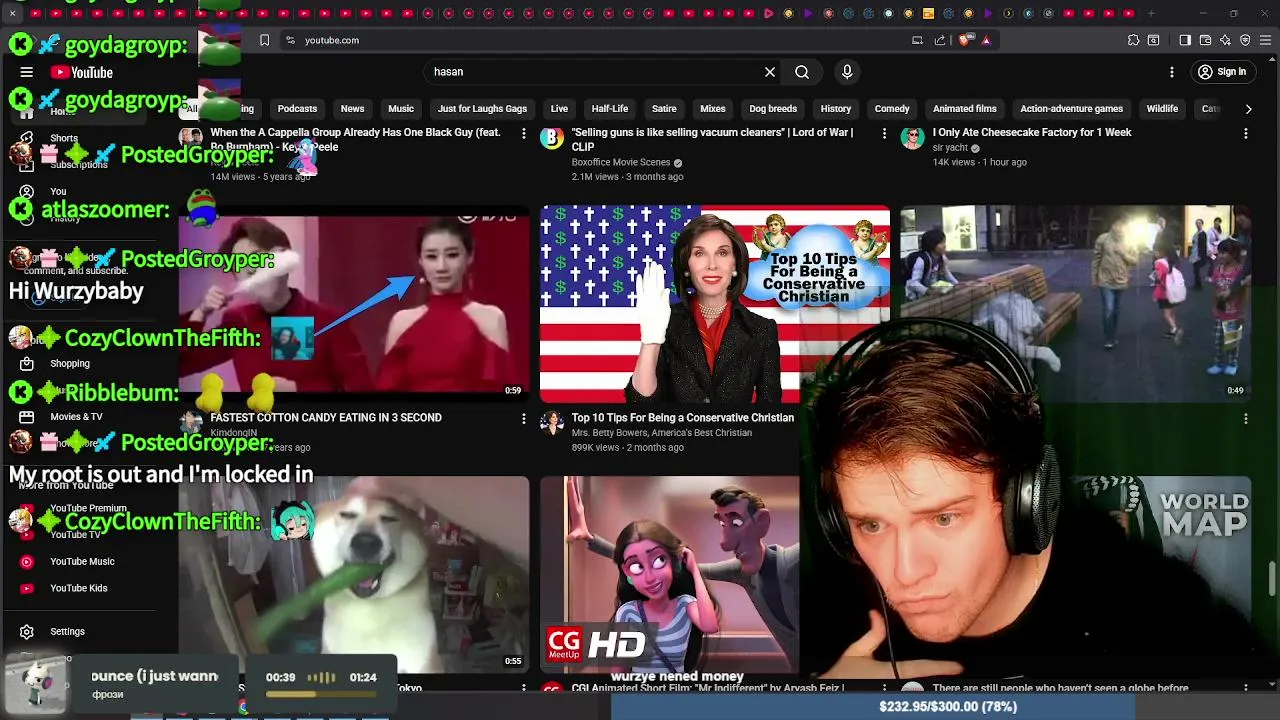This screenshot has width=1280, height=720.
Task: Open the Brave VPN shield icon
Action: pos(1245,40)
